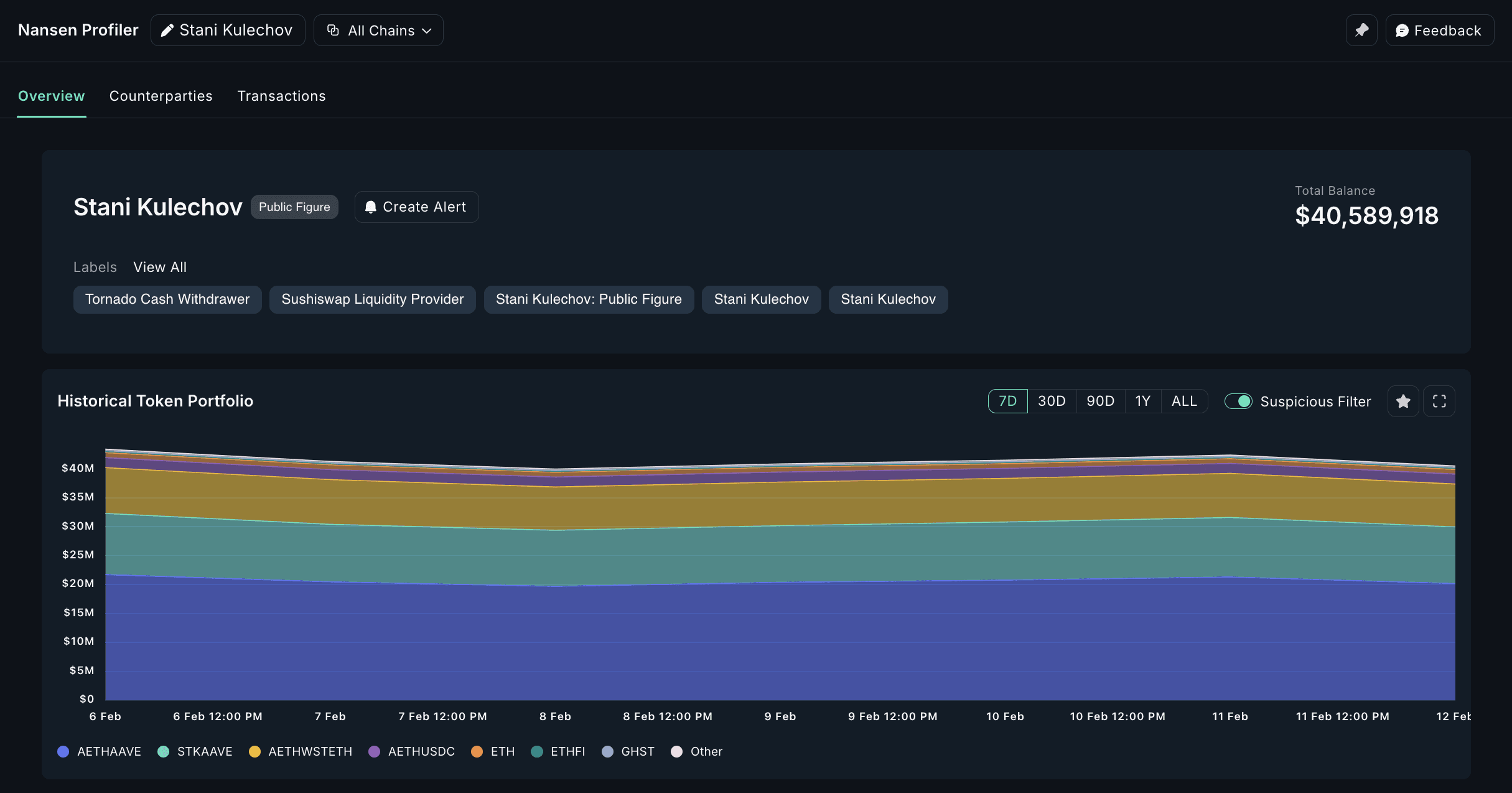Toggle the AETHAAVE legend series

pyautogui.click(x=63, y=751)
